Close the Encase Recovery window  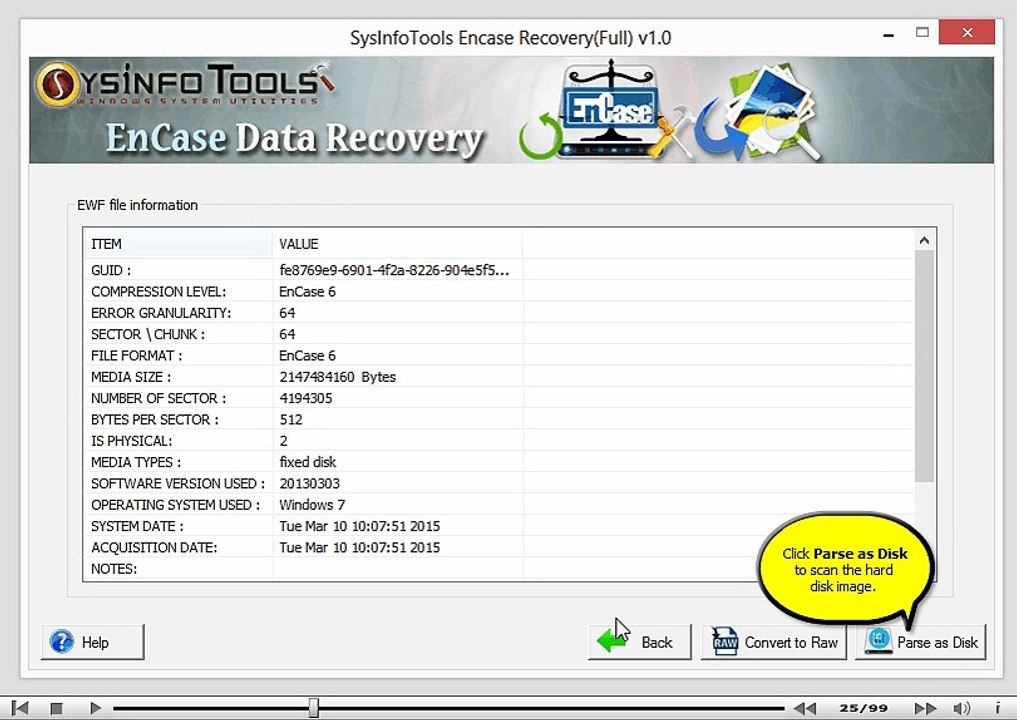coord(966,32)
